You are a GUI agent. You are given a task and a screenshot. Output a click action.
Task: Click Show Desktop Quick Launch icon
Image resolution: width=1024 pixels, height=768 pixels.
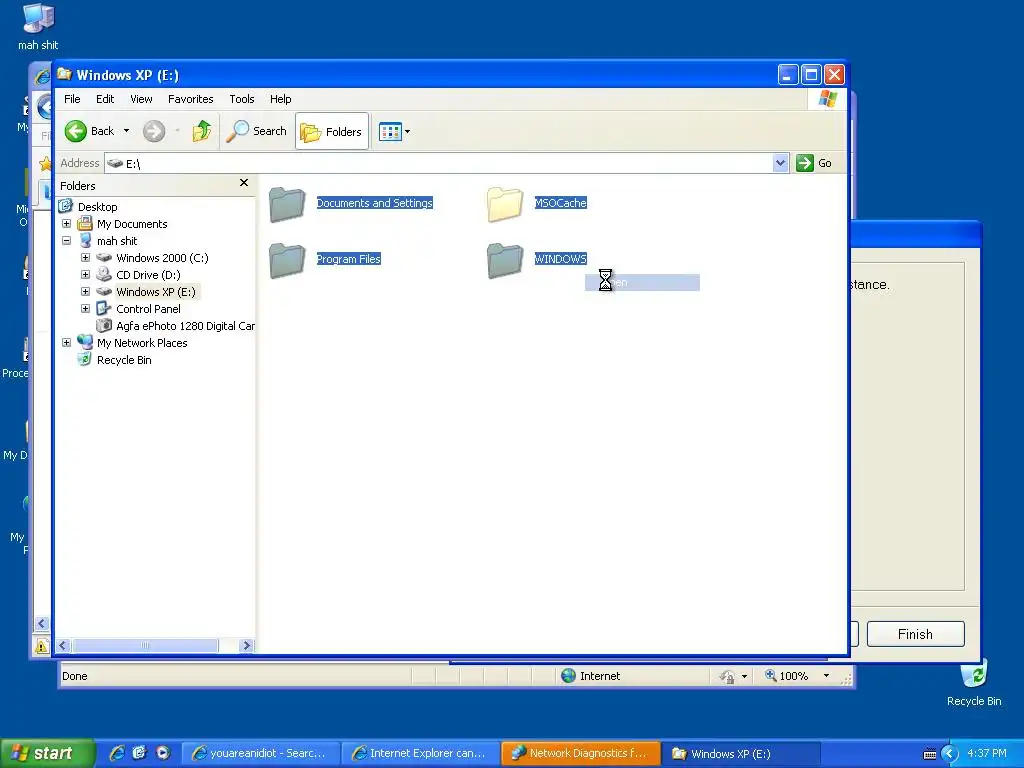pos(139,753)
